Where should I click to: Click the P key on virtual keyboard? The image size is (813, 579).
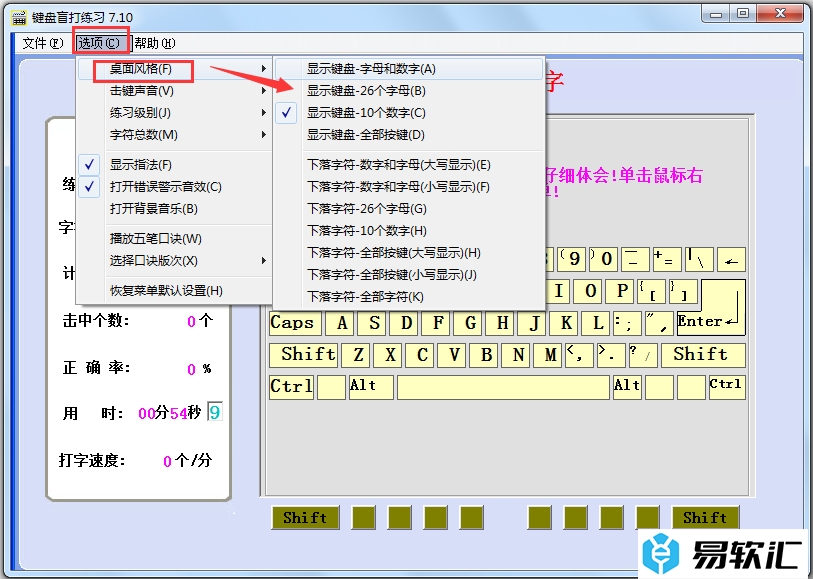pyautogui.click(x=622, y=291)
